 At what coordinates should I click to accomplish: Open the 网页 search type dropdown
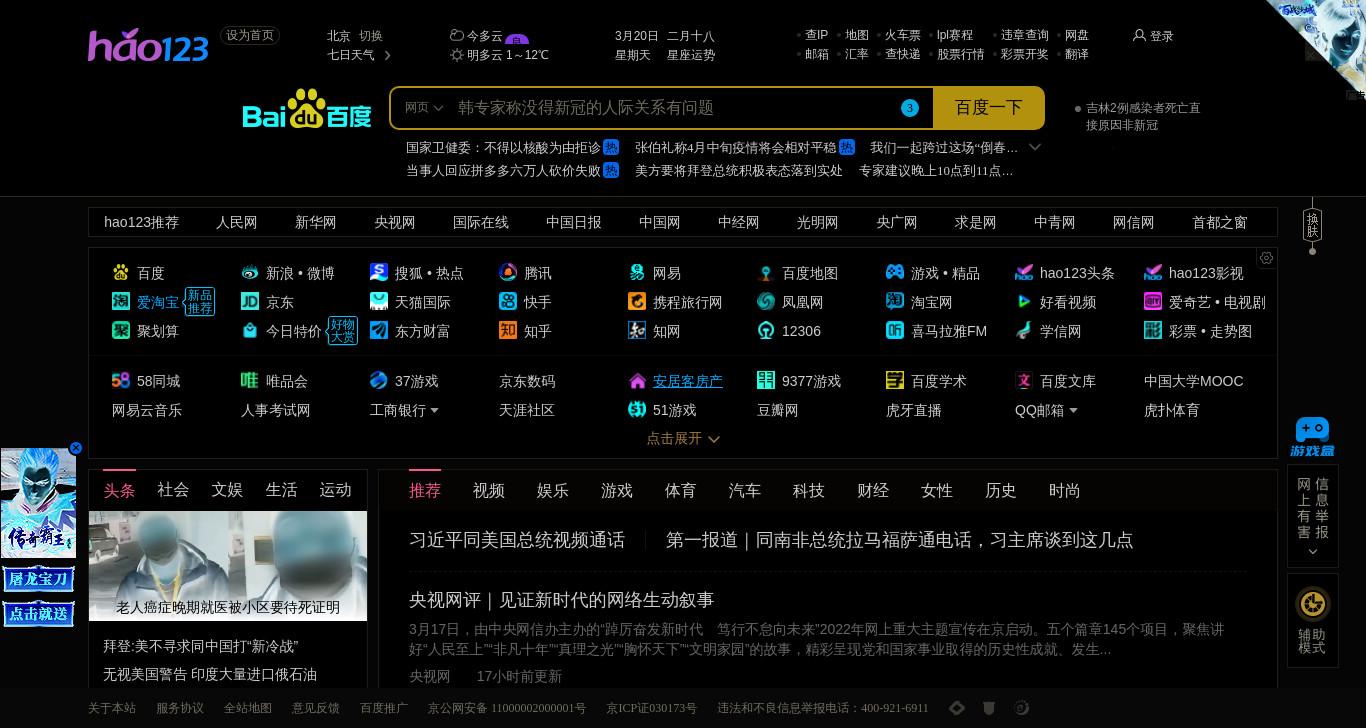click(424, 108)
